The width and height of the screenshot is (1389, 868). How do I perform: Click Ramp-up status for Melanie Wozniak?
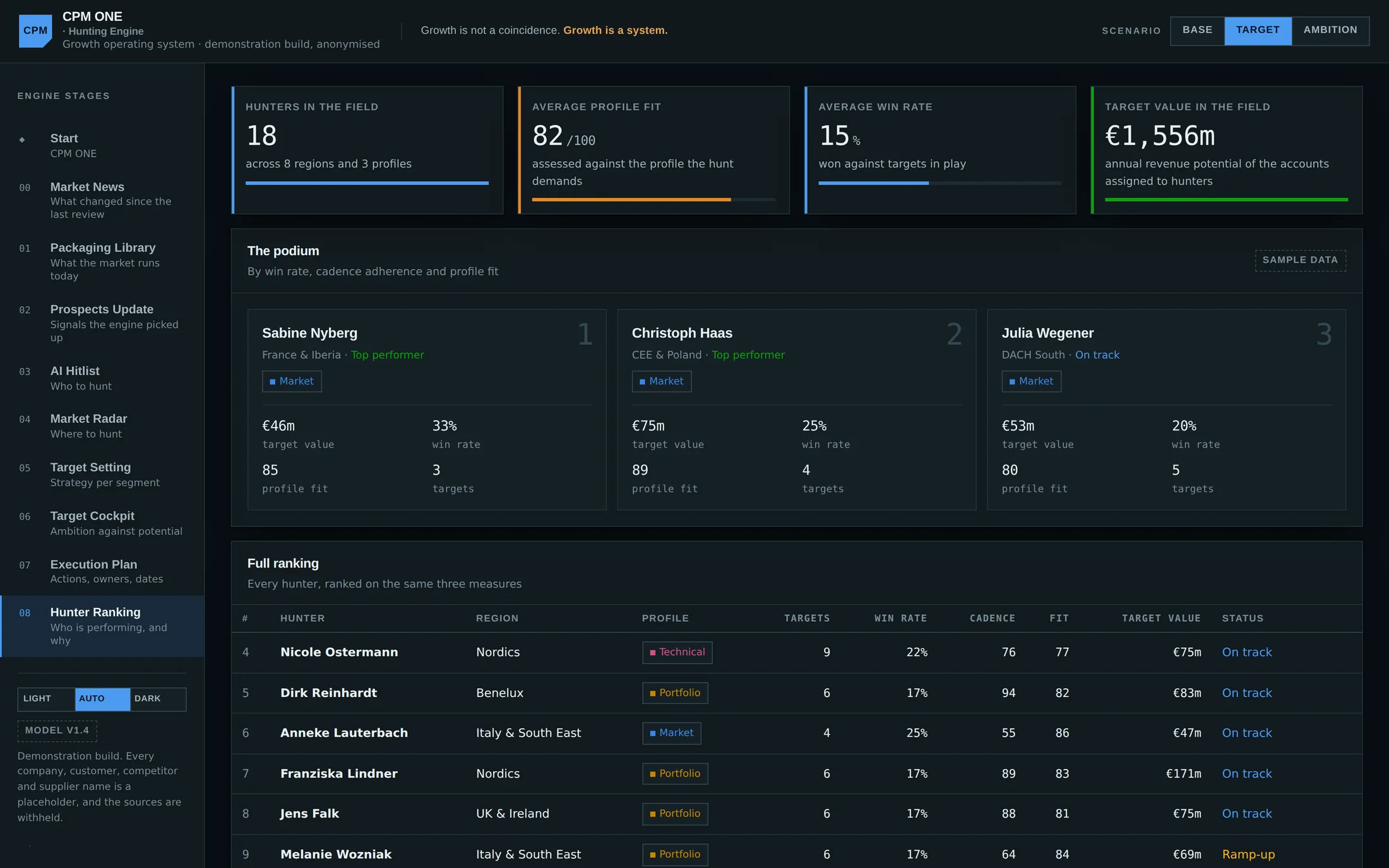tap(1248, 855)
